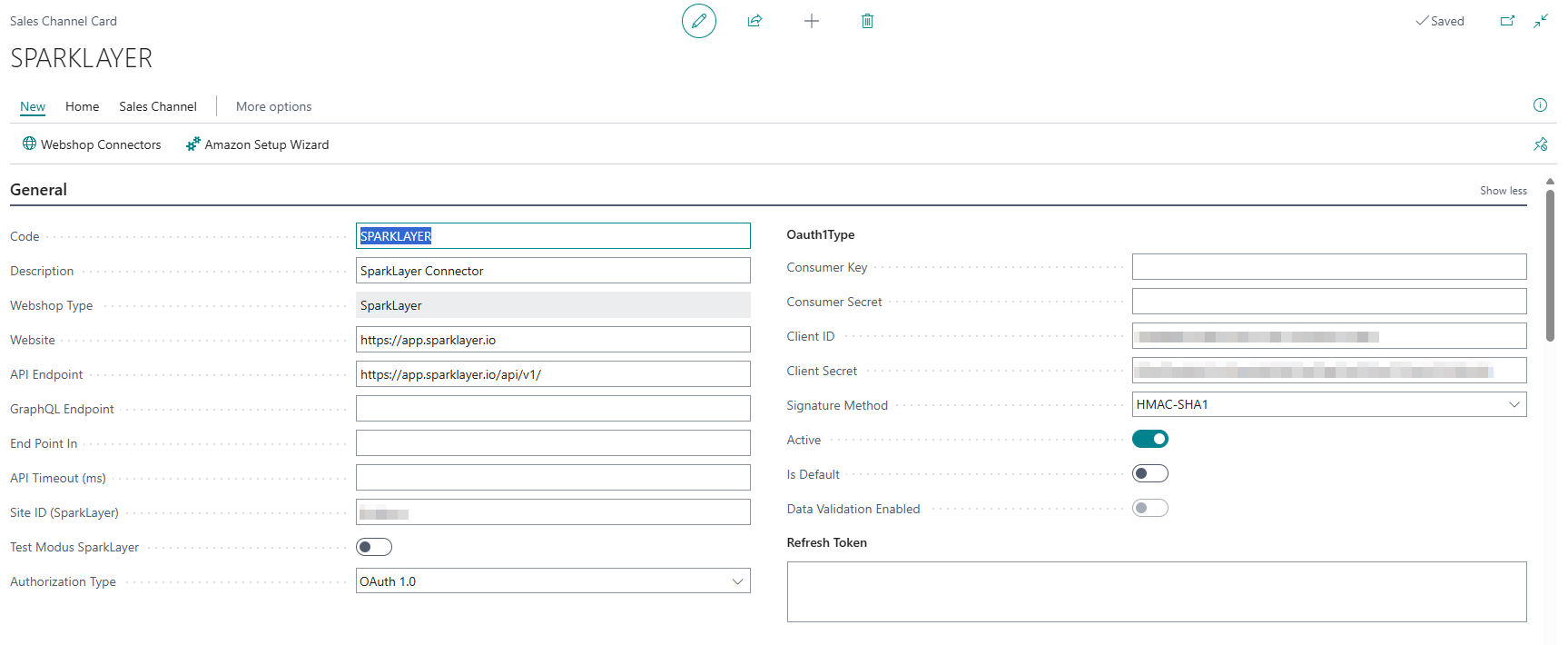The image size is (1568, 645).
Task: Click the API Endpoint field
Action: [553, 374]
